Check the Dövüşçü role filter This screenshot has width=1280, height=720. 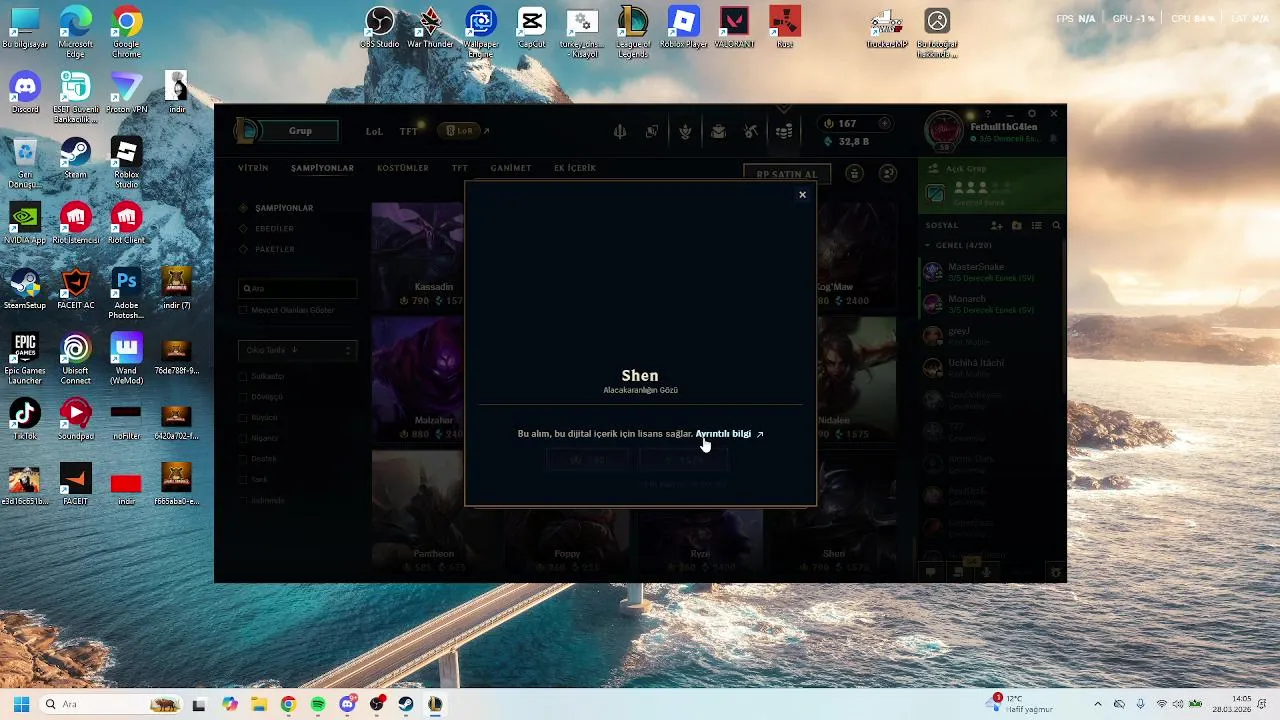coord(243,397)
